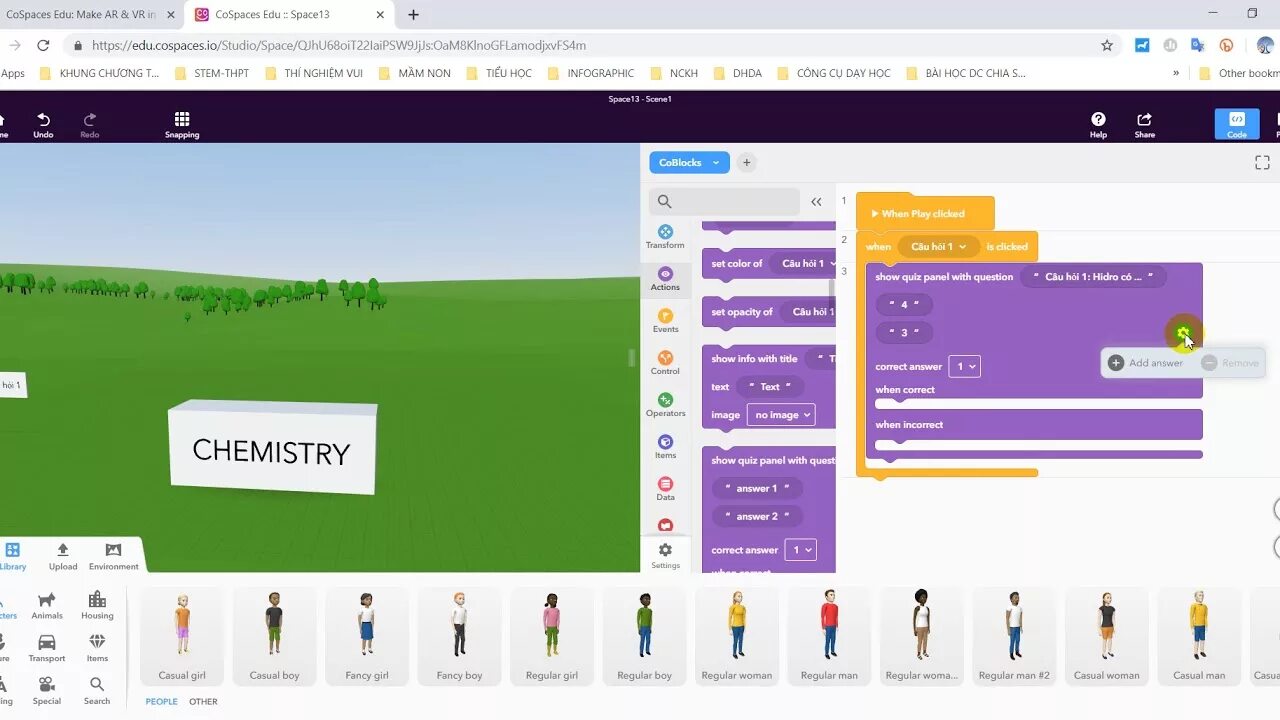Select the Events block category
The image size is (1280, 720).
[x=665, y=321]
